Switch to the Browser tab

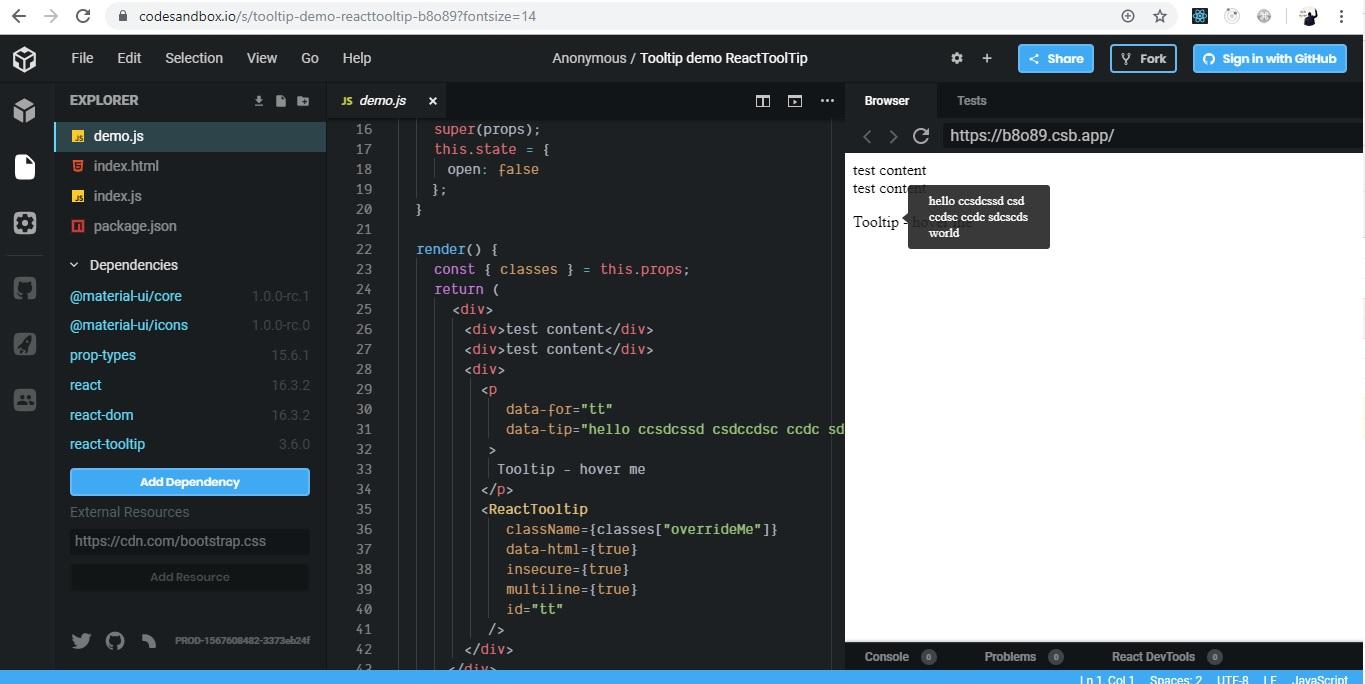point(887,101)
